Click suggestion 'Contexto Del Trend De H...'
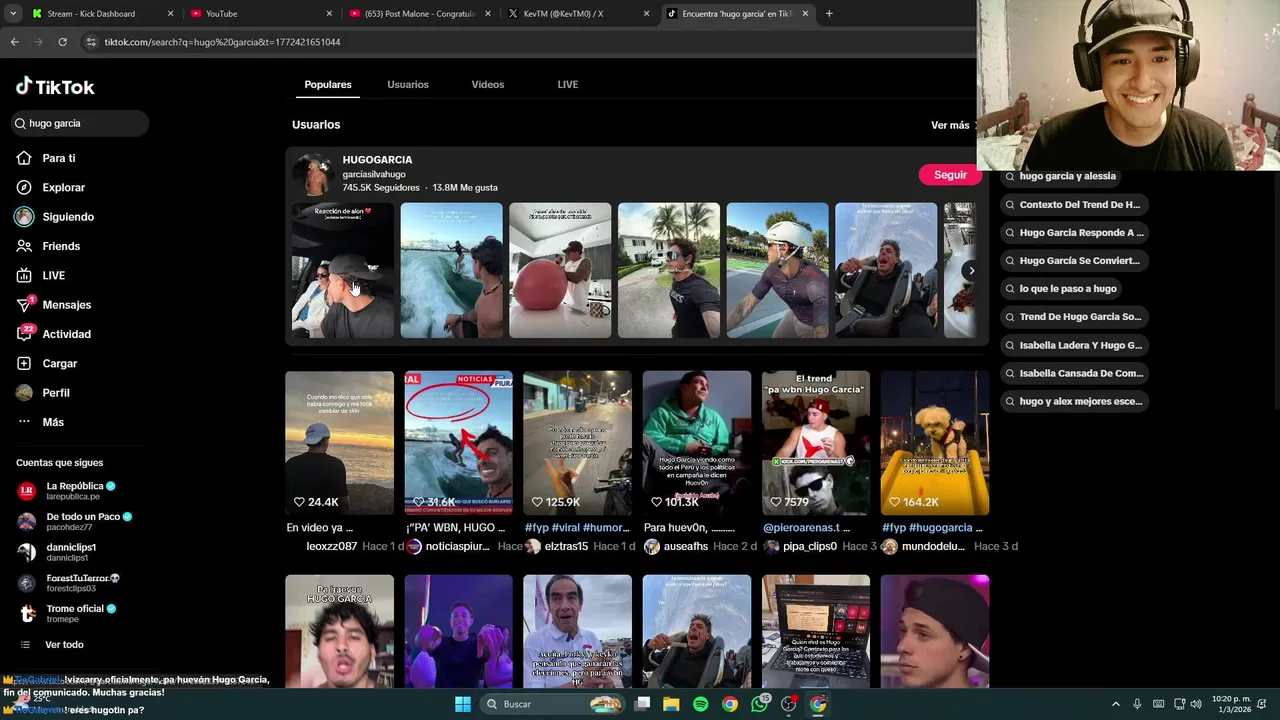The width and height of the screenshot is (1280, 720). pos(1072,205)
